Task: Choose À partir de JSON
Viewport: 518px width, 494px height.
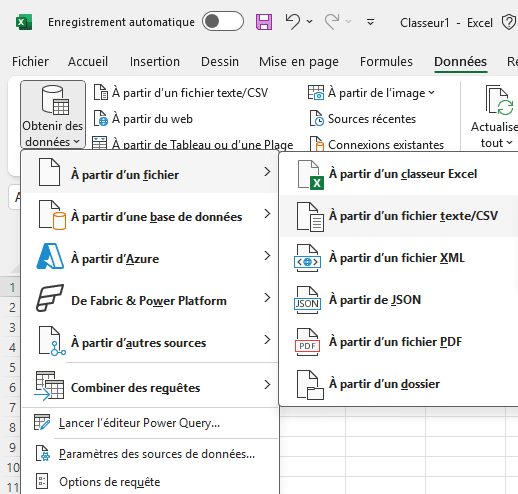Action: tap(399, 300)
